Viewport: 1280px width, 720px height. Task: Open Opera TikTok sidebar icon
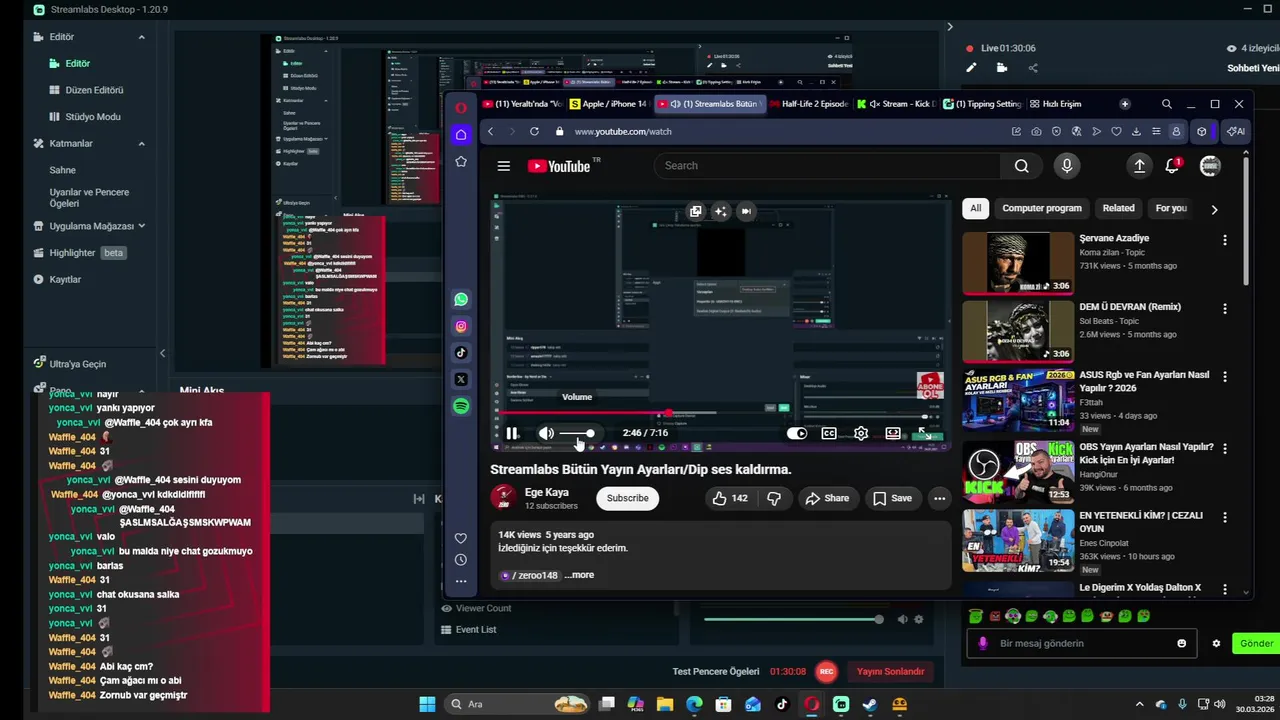(461, 352)
